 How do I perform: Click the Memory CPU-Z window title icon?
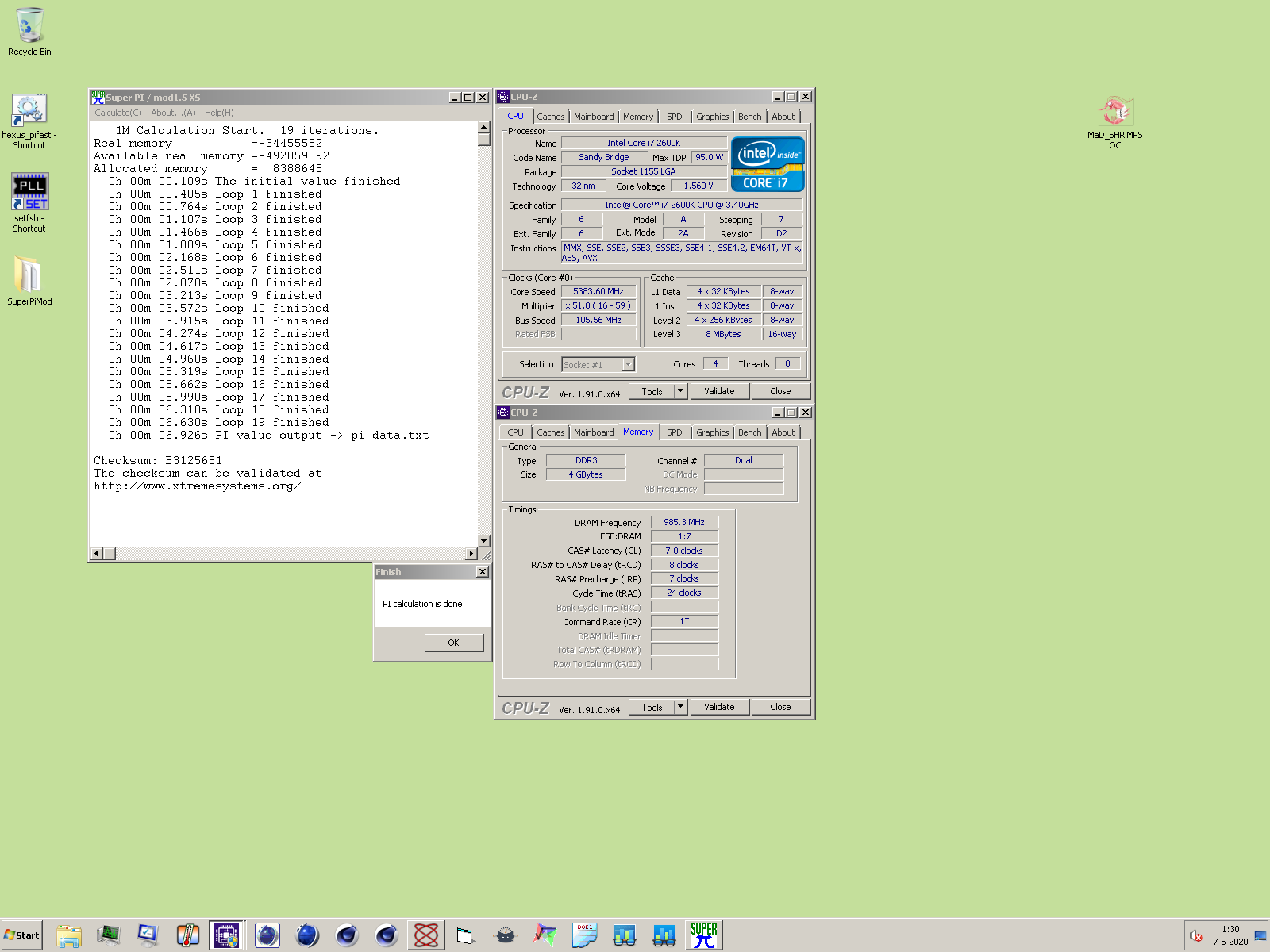(502, 413)
